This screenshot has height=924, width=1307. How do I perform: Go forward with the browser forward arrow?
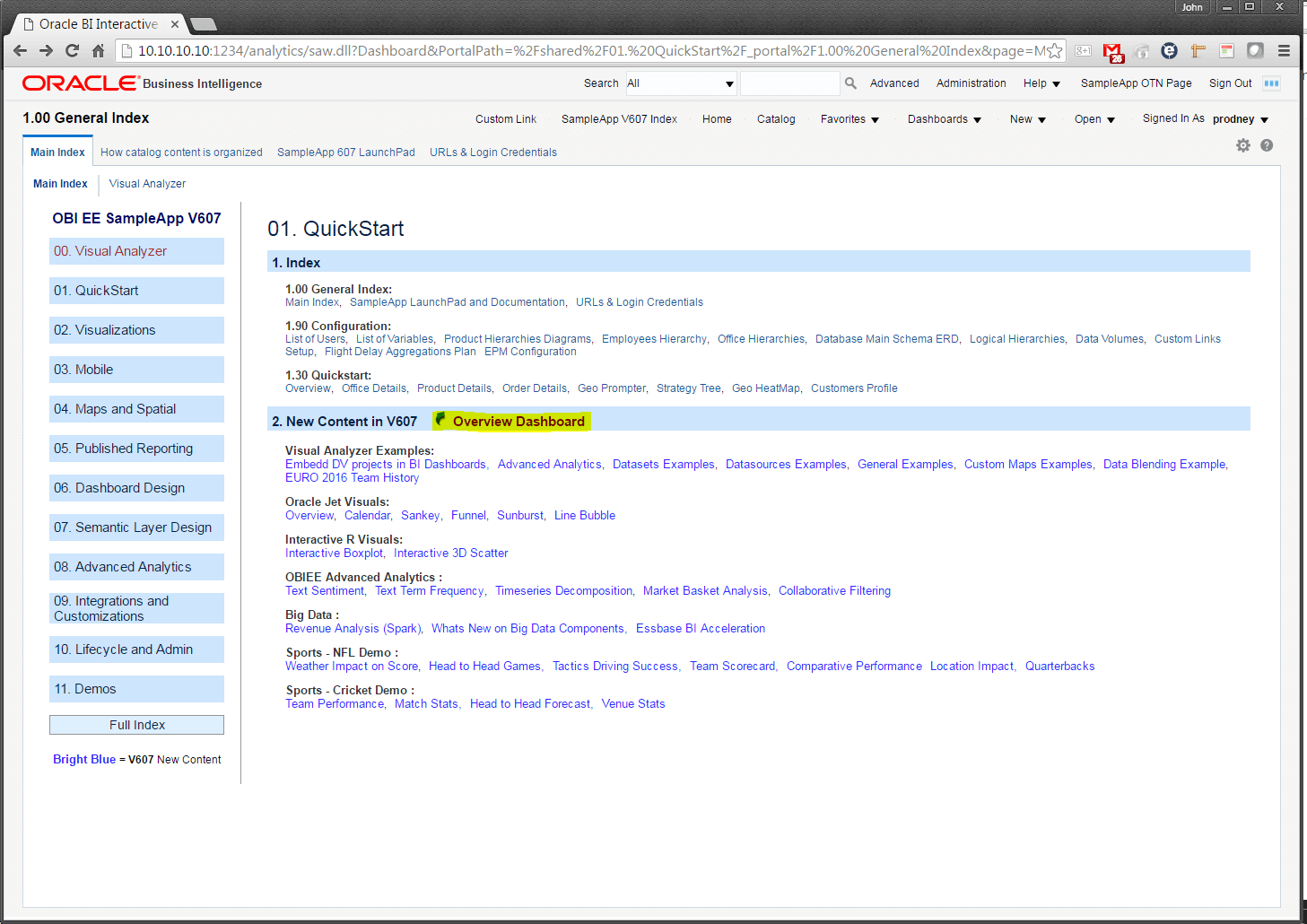click(46, 50)
